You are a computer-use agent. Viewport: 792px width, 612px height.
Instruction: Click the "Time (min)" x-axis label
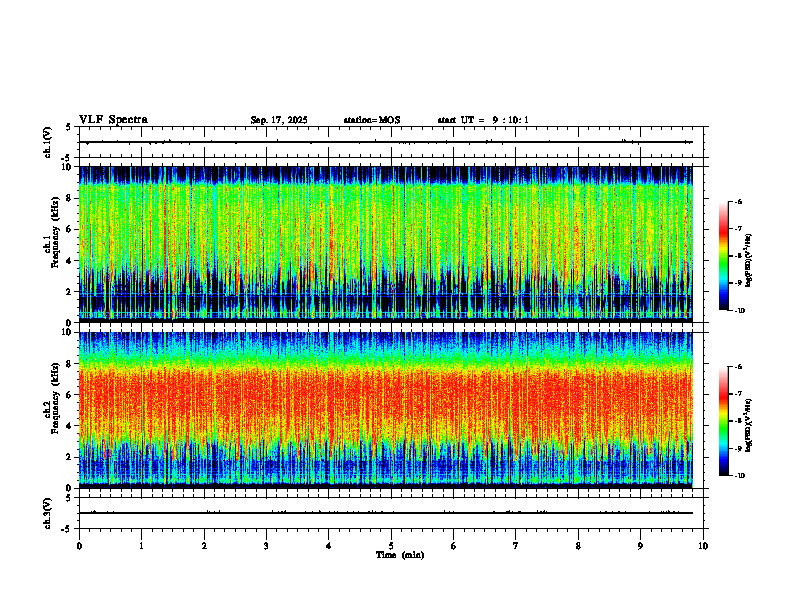click(400, 555)
